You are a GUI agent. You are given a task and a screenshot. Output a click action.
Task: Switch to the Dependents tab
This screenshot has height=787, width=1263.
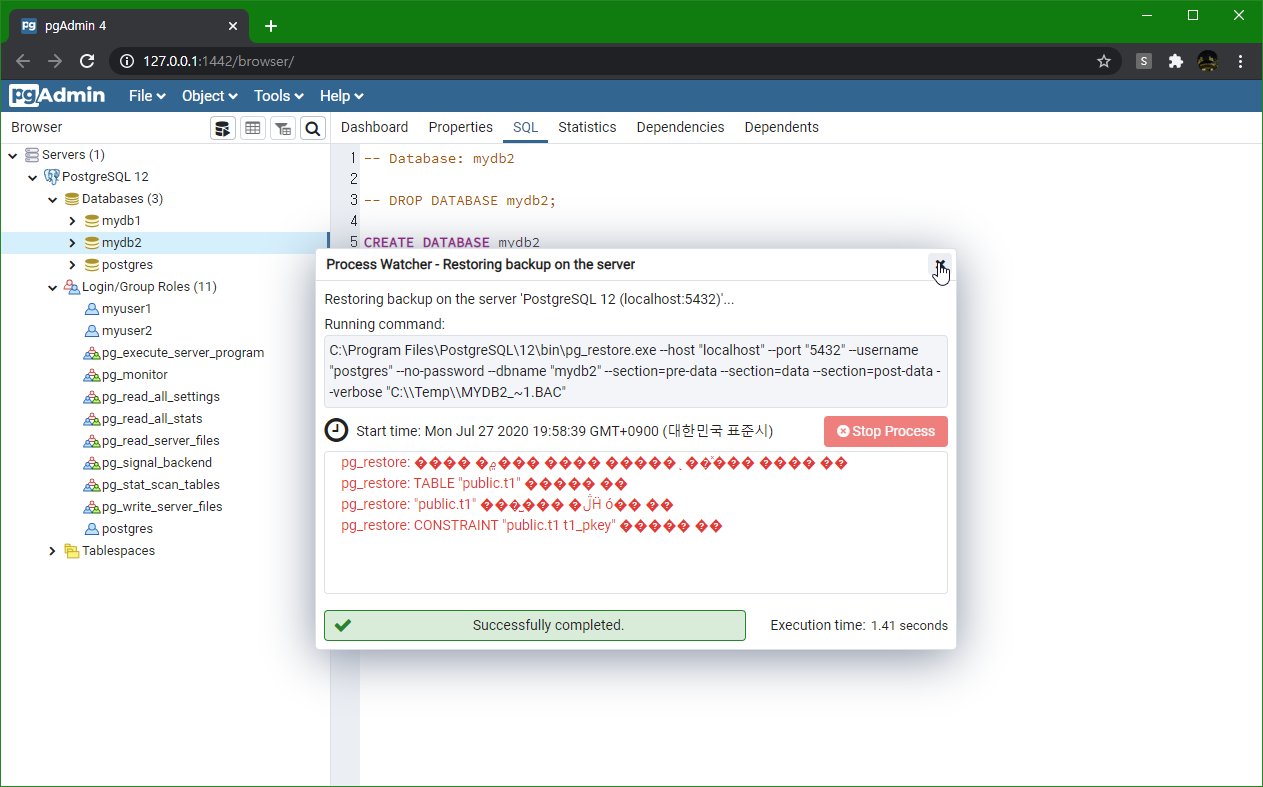tap(781, 127)
